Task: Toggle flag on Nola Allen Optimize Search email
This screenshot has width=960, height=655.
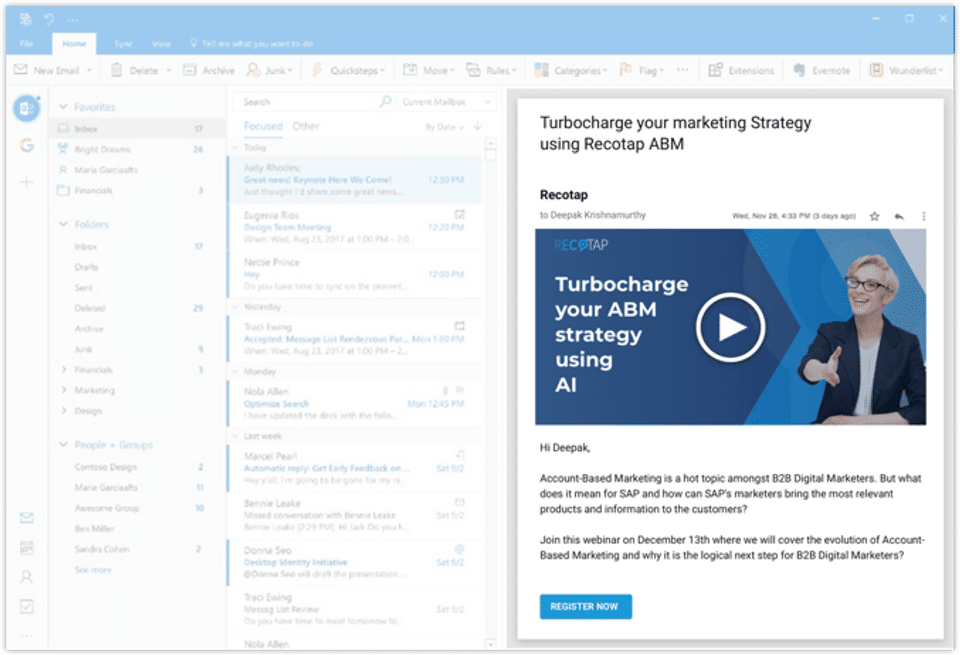Action: [x=460, y=390]
